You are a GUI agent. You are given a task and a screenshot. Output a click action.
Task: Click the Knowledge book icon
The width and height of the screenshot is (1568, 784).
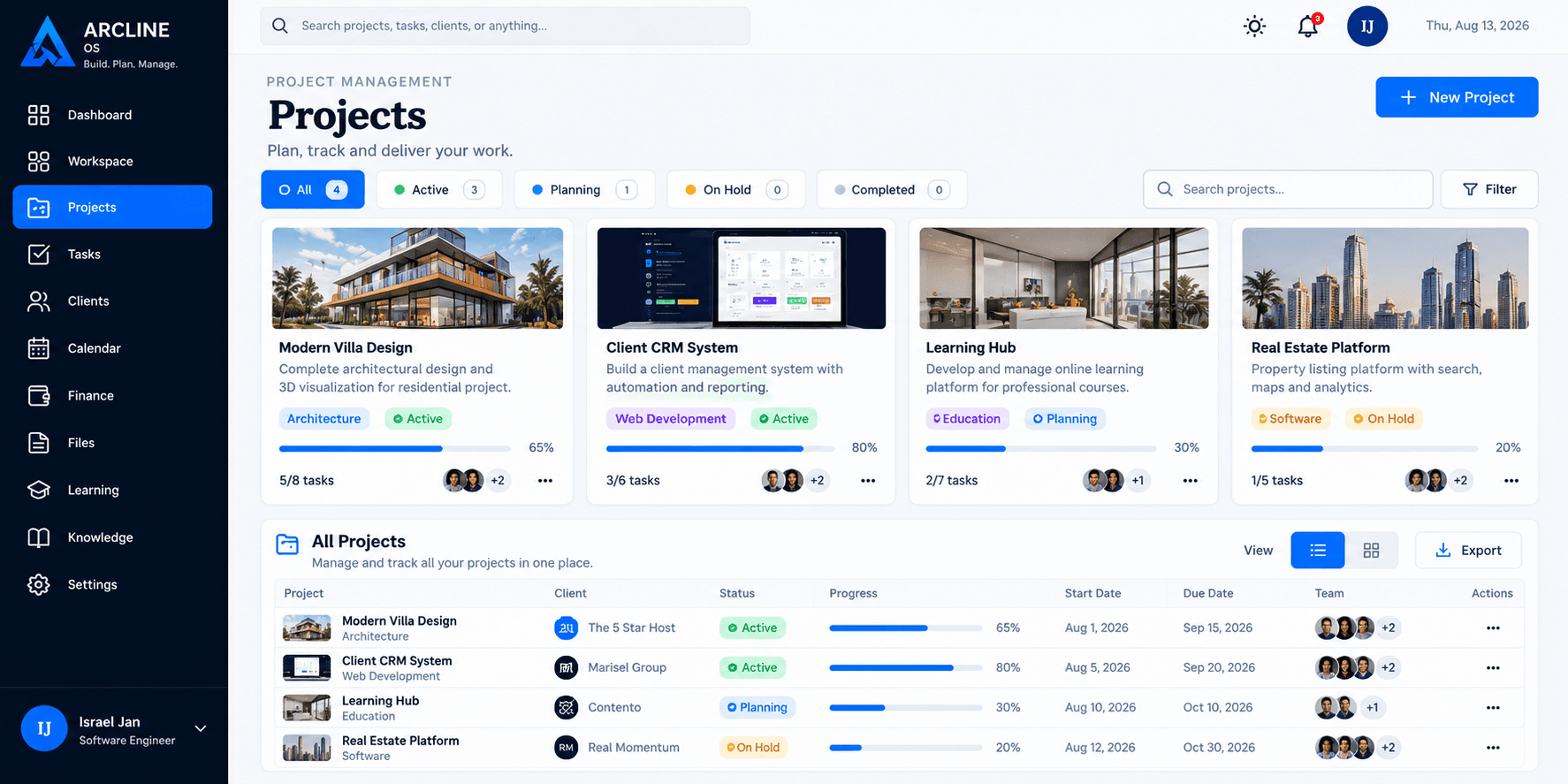coord(38,537)
